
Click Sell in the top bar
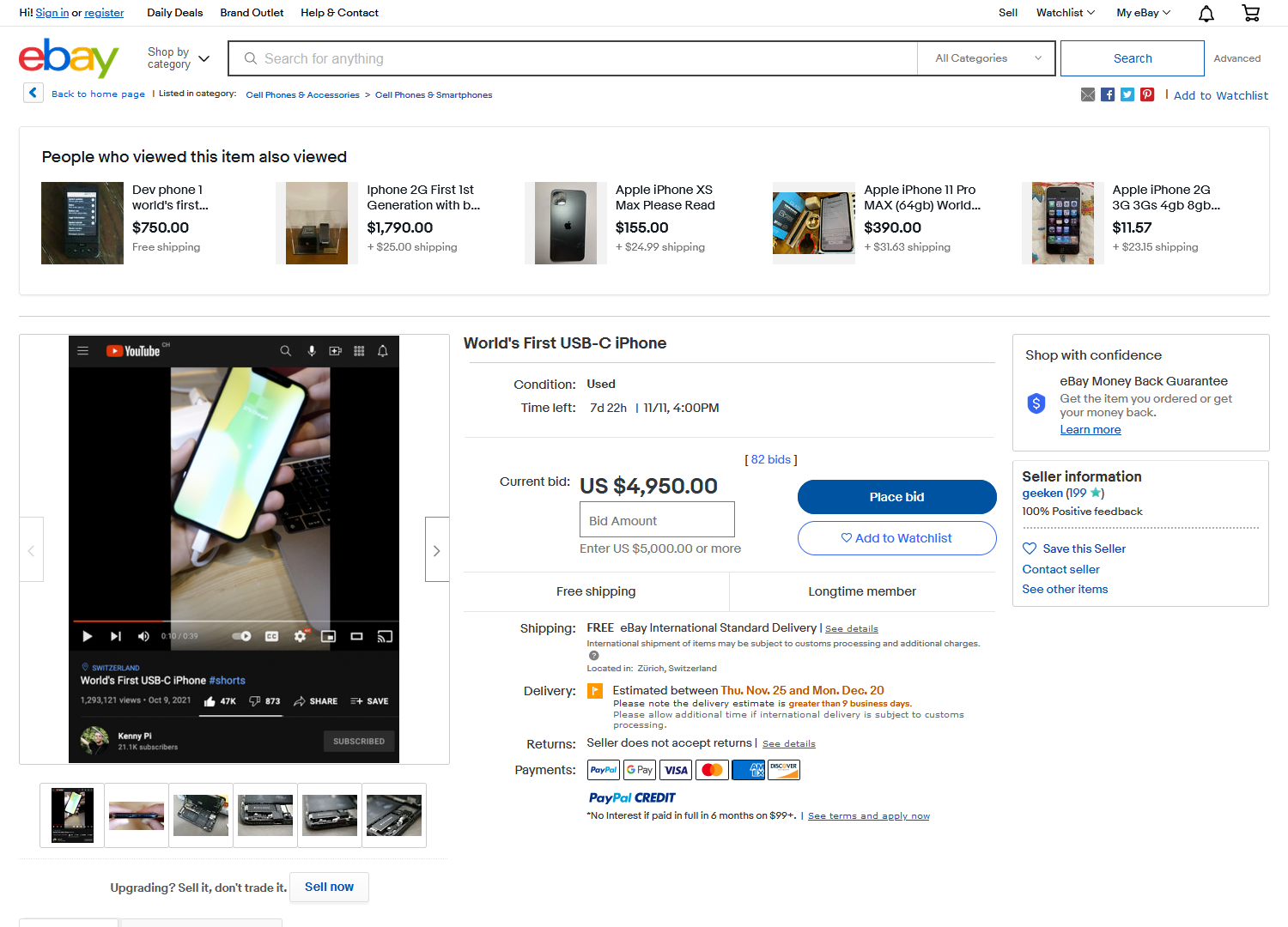(1008, 13)
